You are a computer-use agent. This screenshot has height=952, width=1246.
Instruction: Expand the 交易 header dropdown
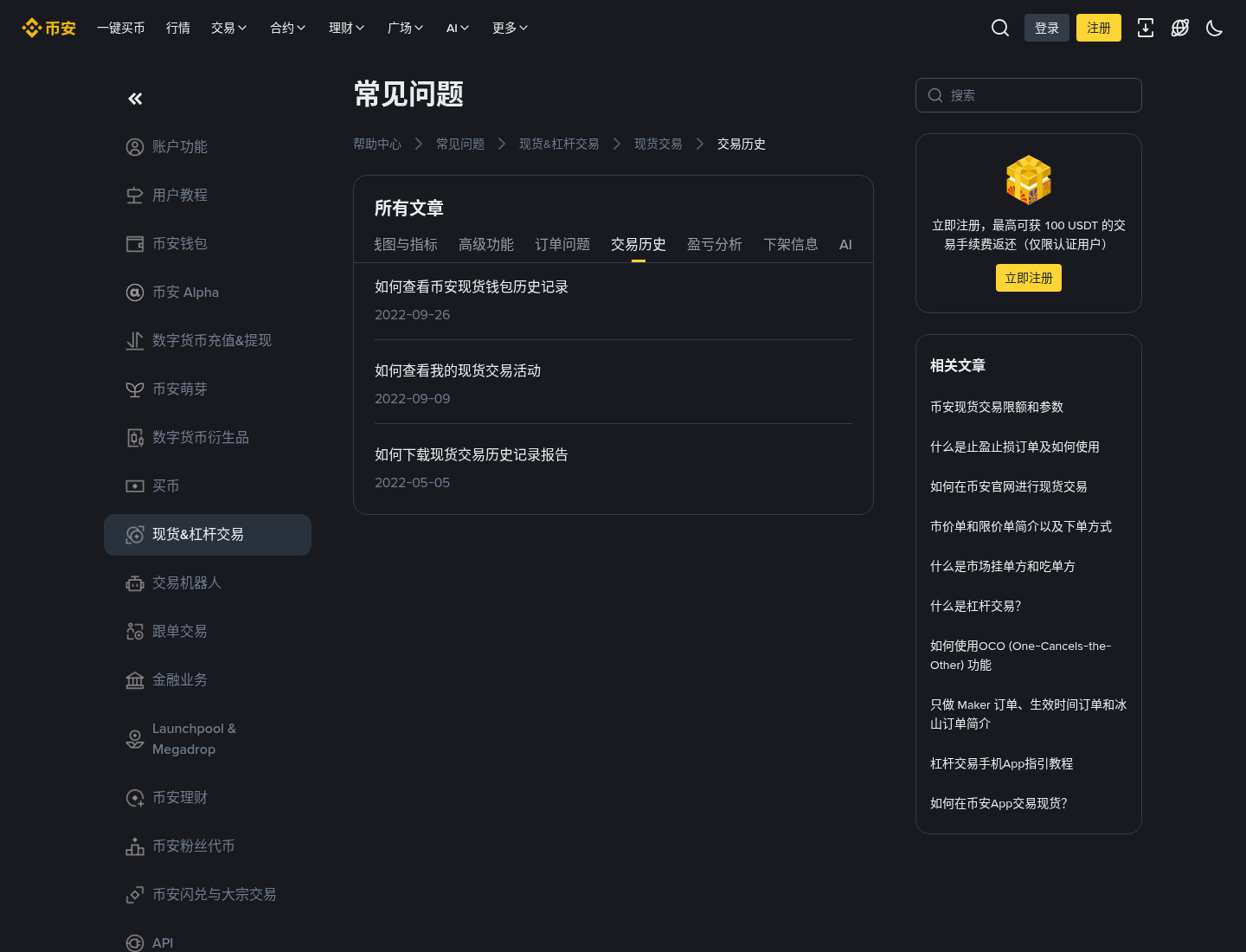point(229,28)
